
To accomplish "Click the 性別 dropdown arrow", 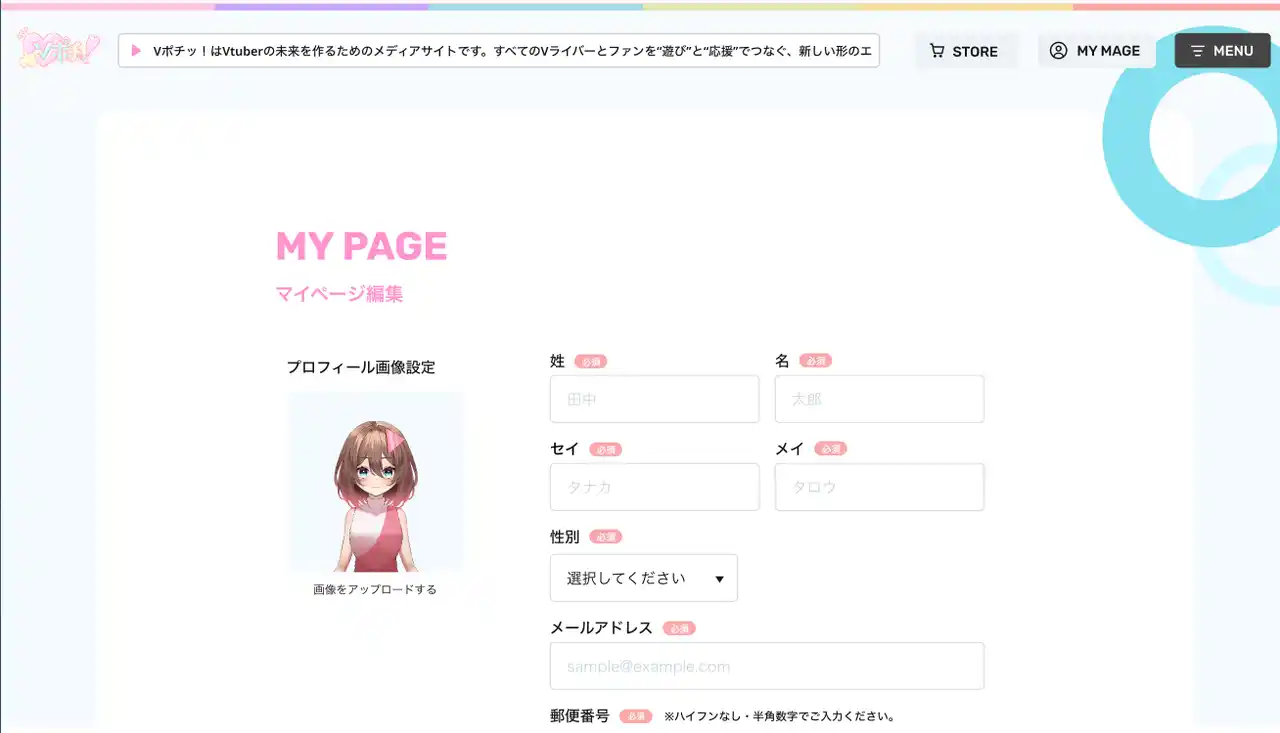I will click(x=719, y=579).
